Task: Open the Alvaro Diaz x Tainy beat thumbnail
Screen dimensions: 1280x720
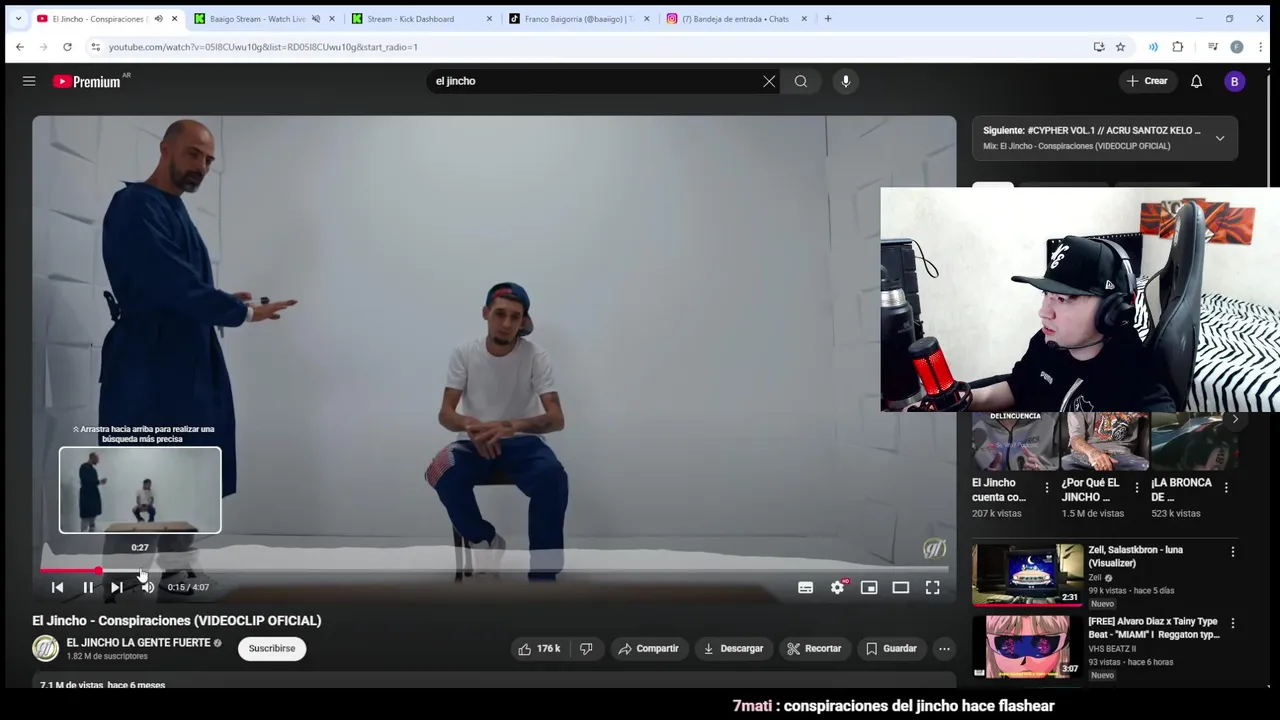Action: click(x=1027, y=648)
